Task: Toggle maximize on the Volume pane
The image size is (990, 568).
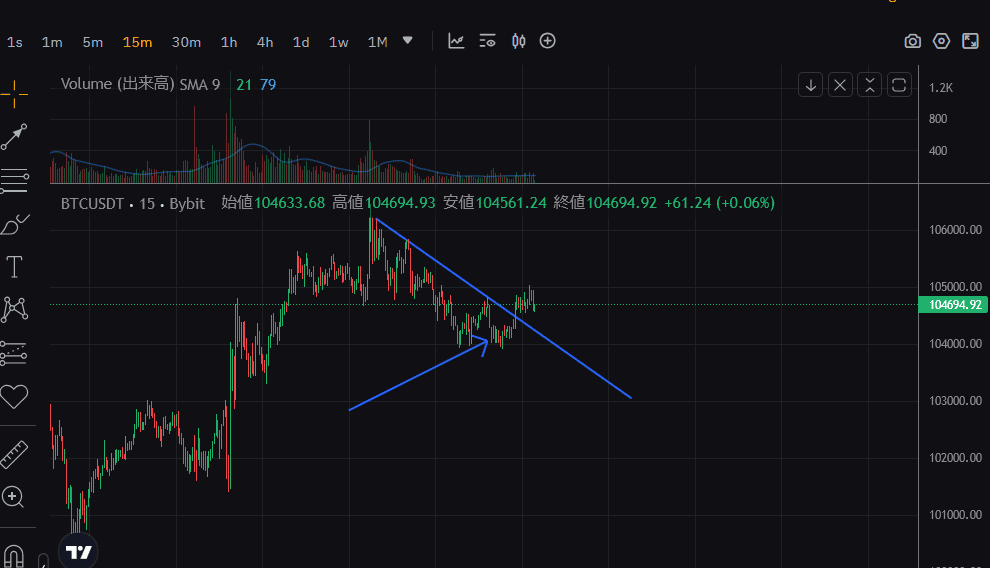Action: coord(899,85)
